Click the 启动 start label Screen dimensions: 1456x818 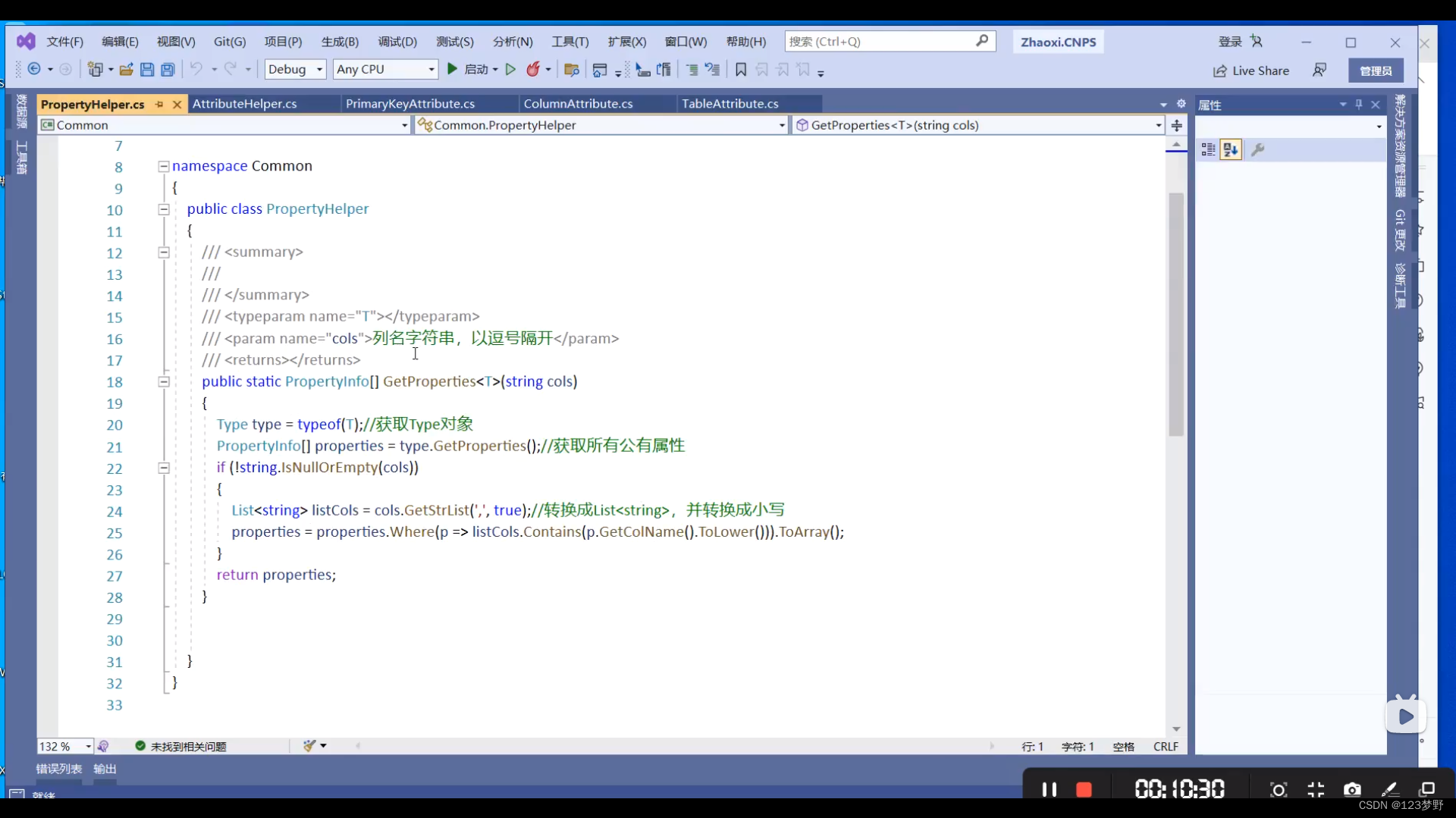click(476, 69)
